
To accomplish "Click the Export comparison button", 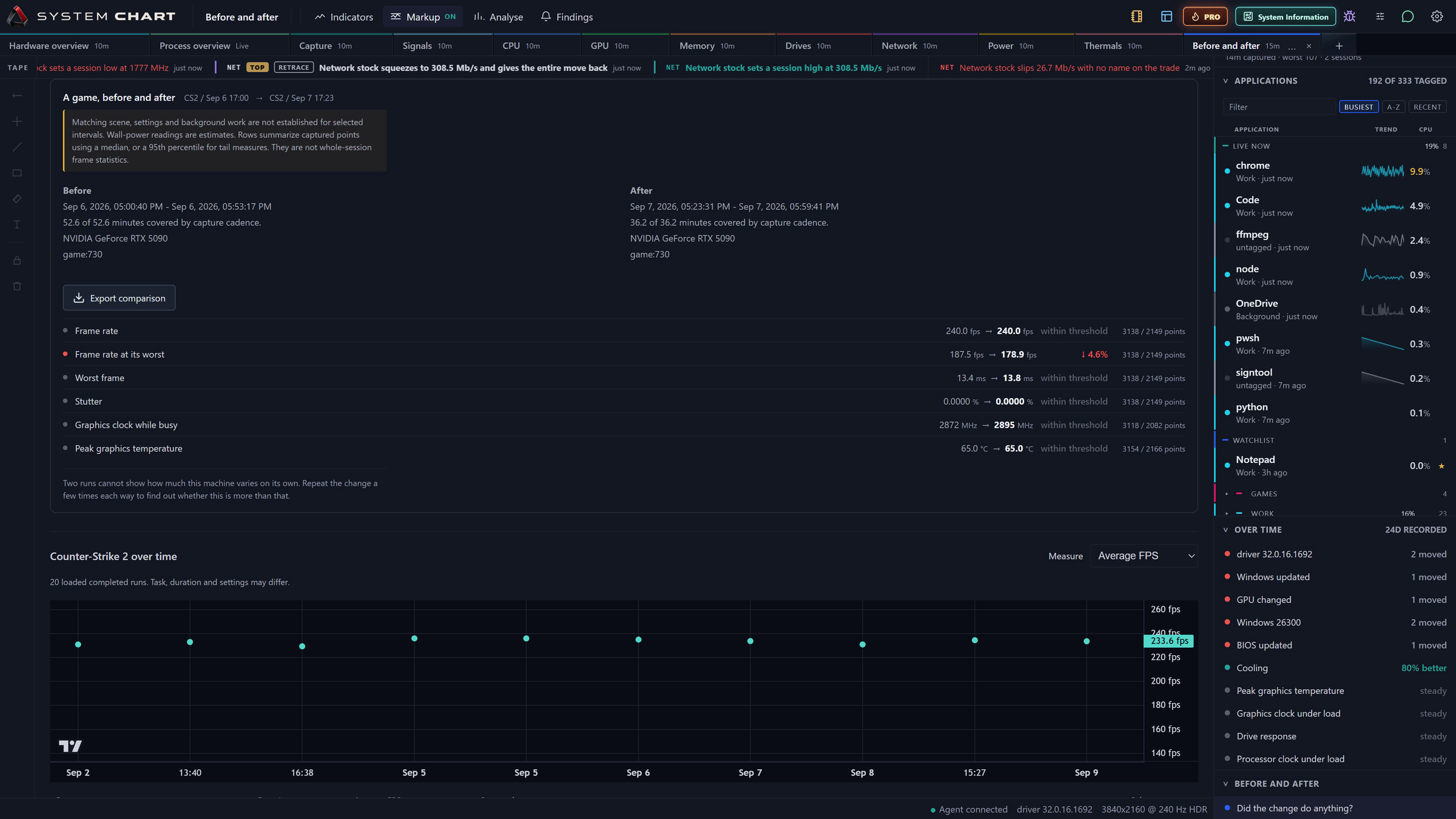I will coord(119,298).
